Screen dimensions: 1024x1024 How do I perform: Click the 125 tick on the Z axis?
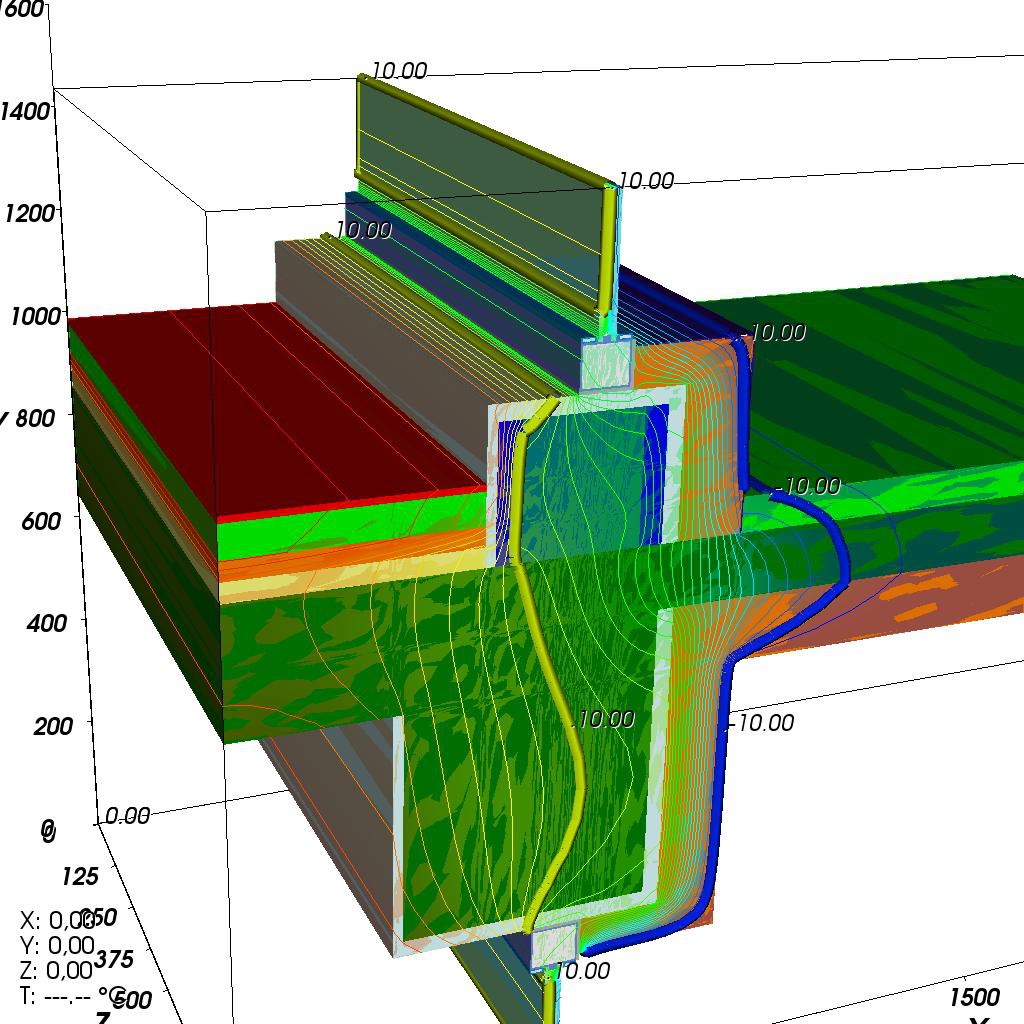coord(79,876)
